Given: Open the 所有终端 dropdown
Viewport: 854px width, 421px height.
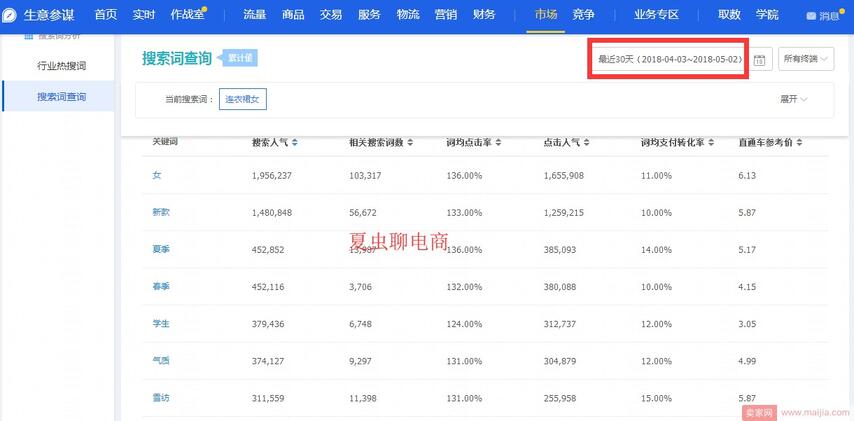Looking at the screenshot, I should 806,60.
